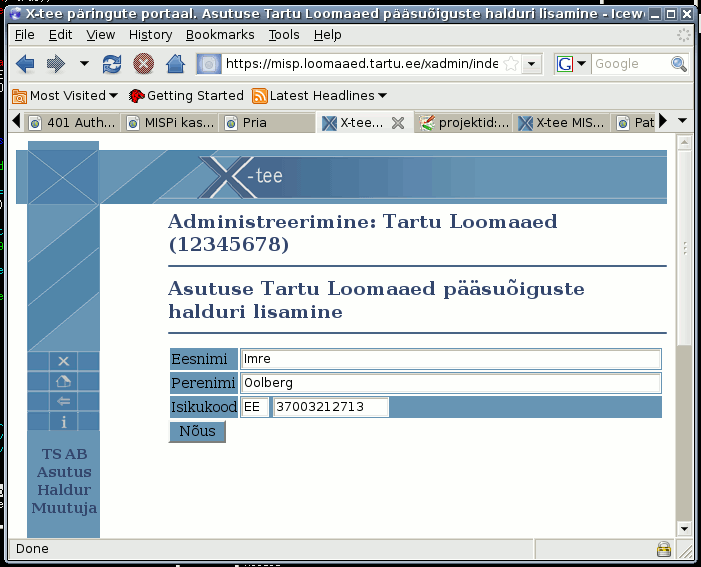Open the list all tabs dropdown
Image resolution: width=701 pixels, height=567 pixels.
point(682,121)
